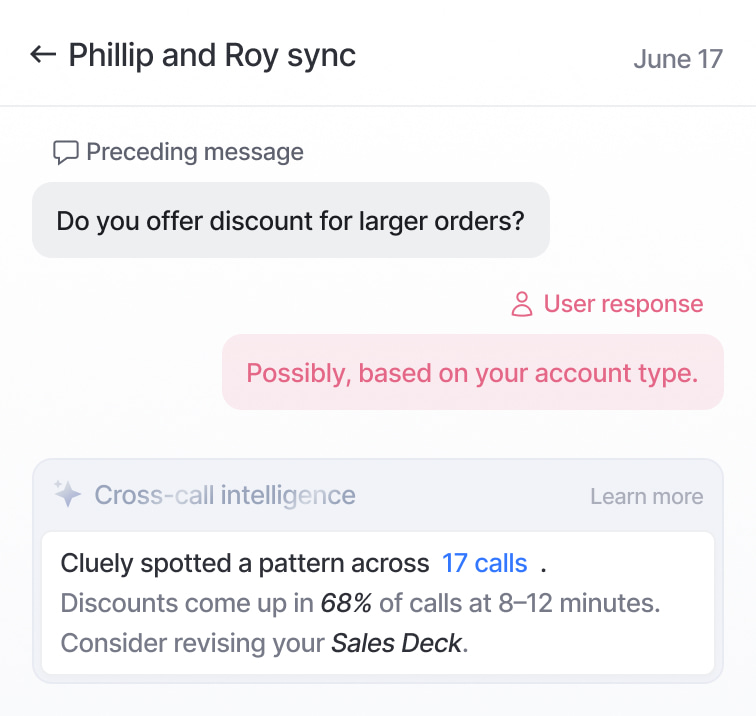Select the Phillip and Roy sync title
Image resolution: width=756 pixels, height=716 pixels.
click(212, 55)
